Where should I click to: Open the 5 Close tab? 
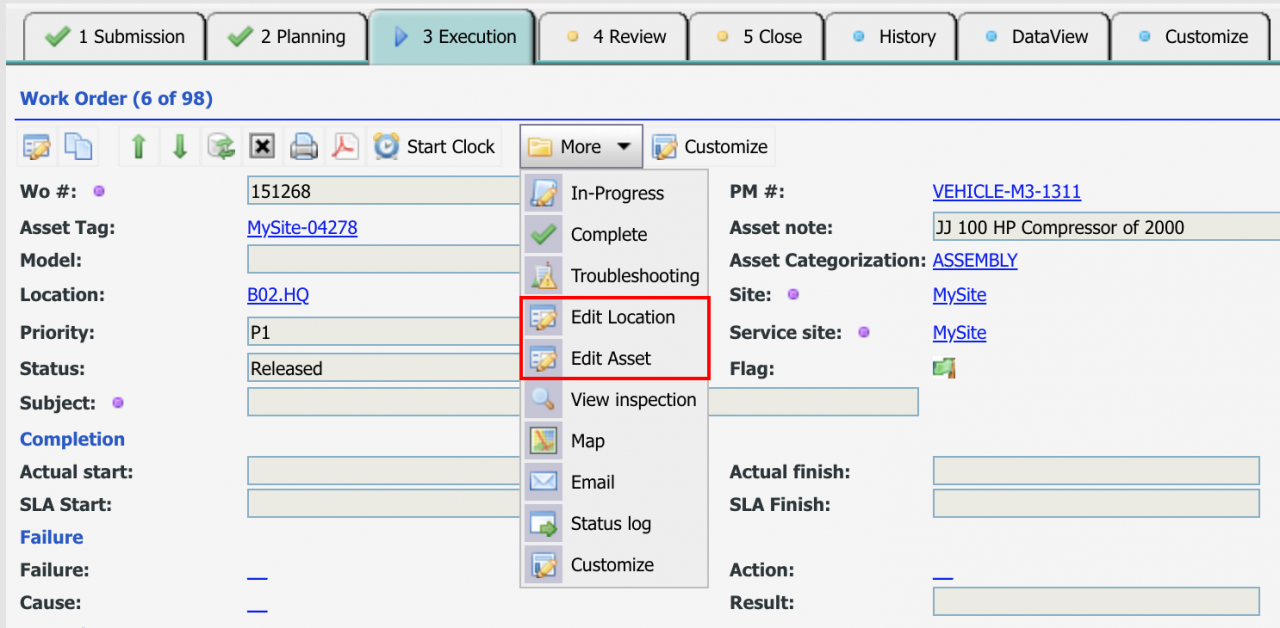(x=756, y=37)
